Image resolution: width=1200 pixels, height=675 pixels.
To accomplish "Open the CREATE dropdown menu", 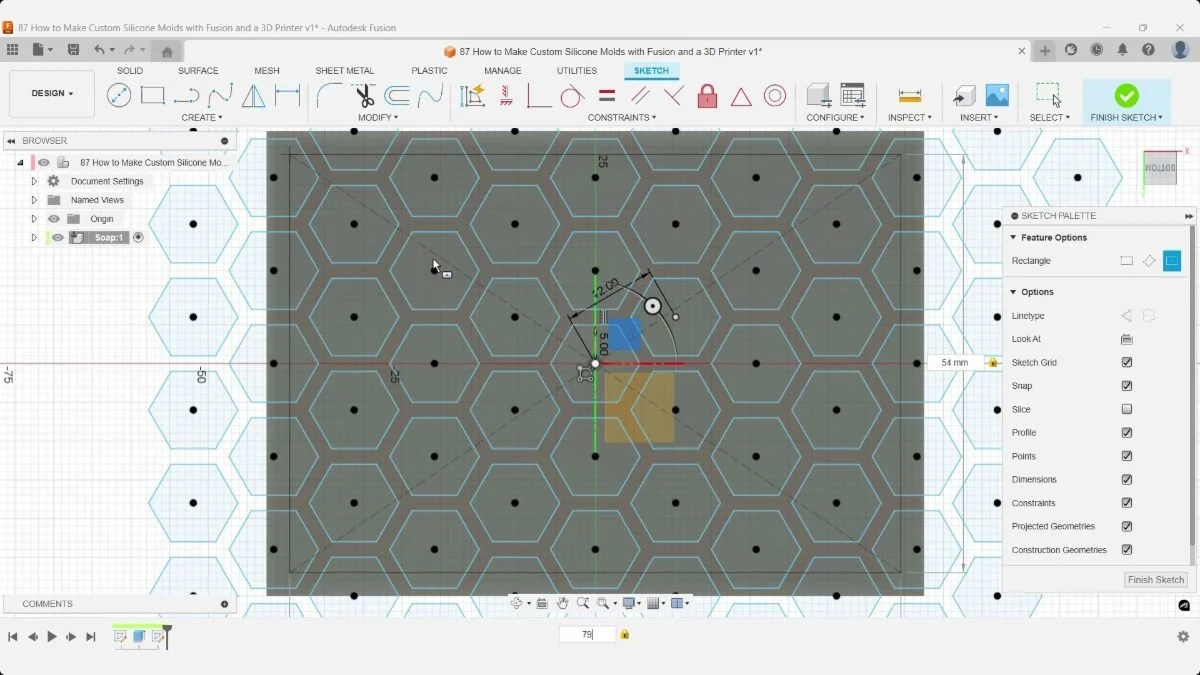I will pyautogui.click(x=204, y=118).
